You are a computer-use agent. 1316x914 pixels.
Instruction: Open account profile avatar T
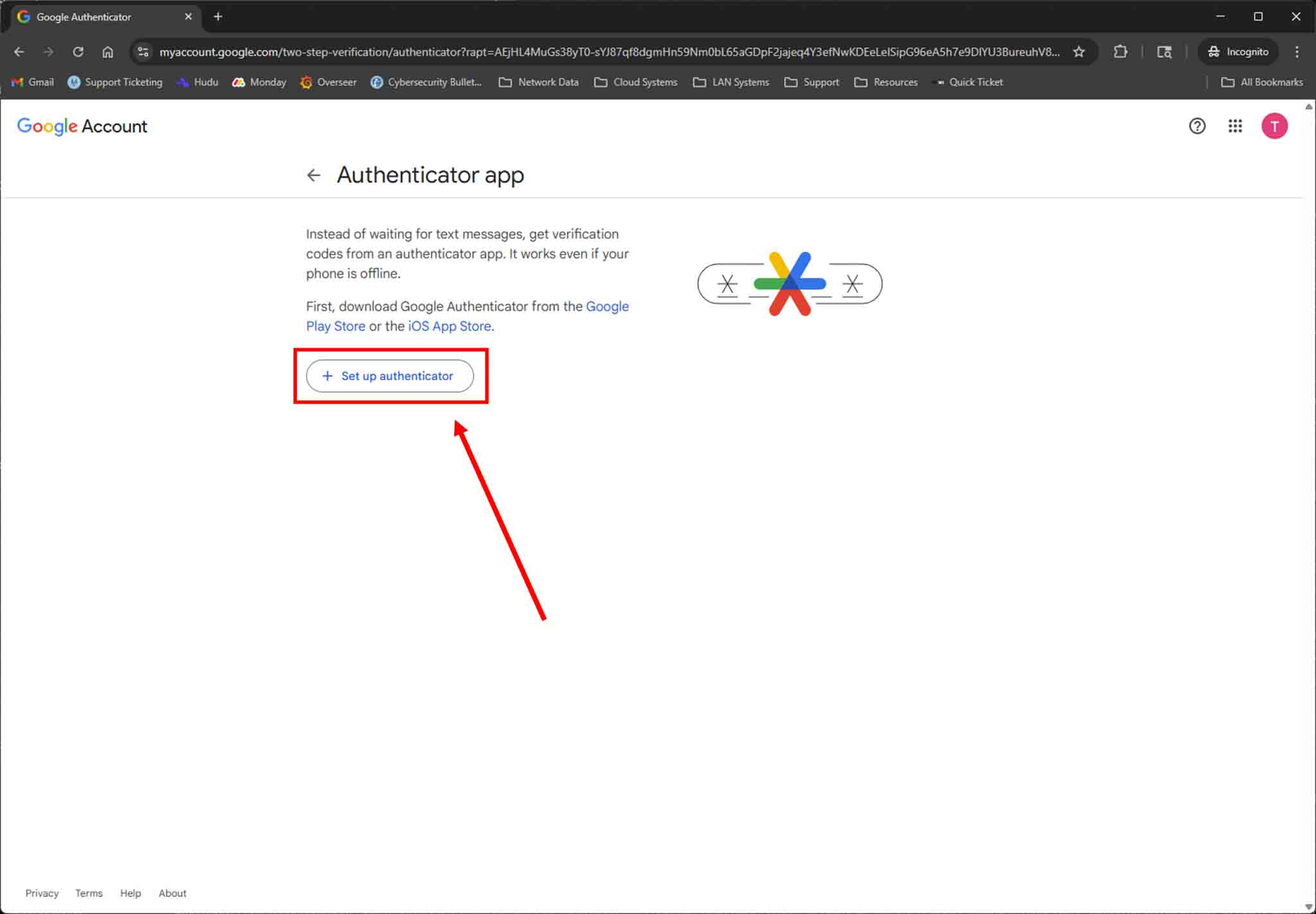(1274, 126)
